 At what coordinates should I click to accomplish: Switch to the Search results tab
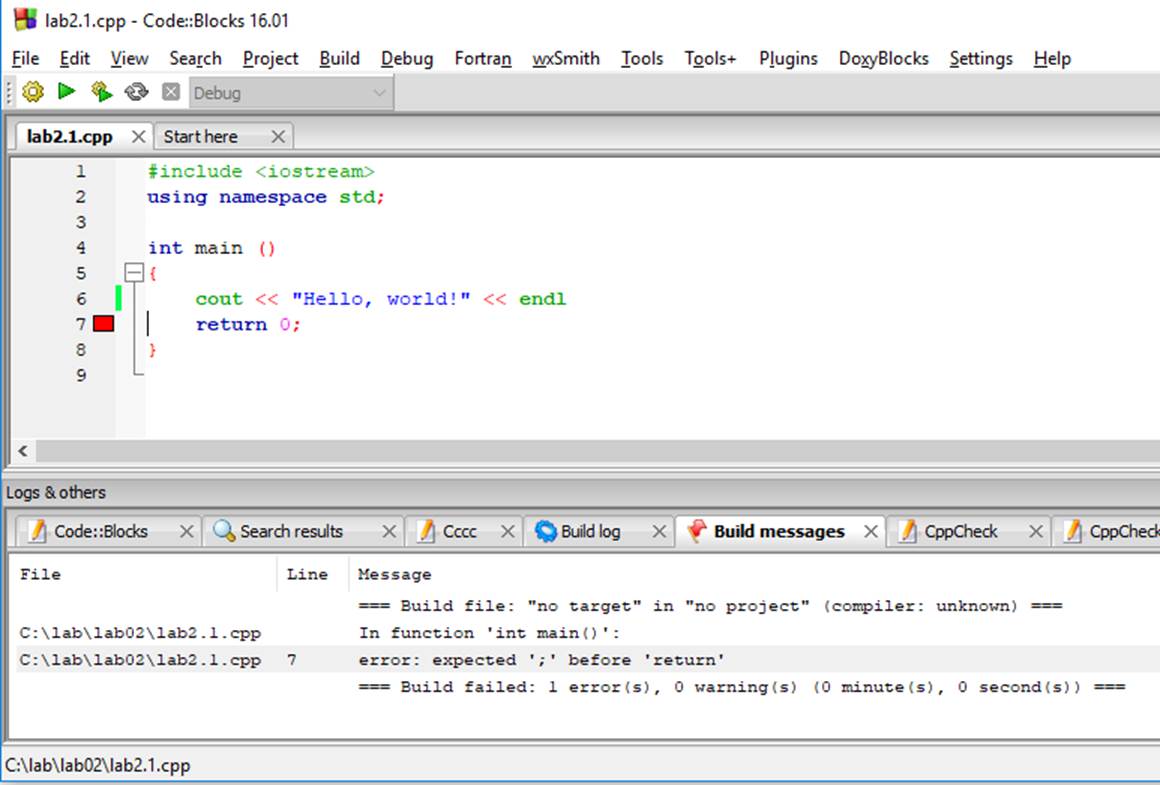291,531
